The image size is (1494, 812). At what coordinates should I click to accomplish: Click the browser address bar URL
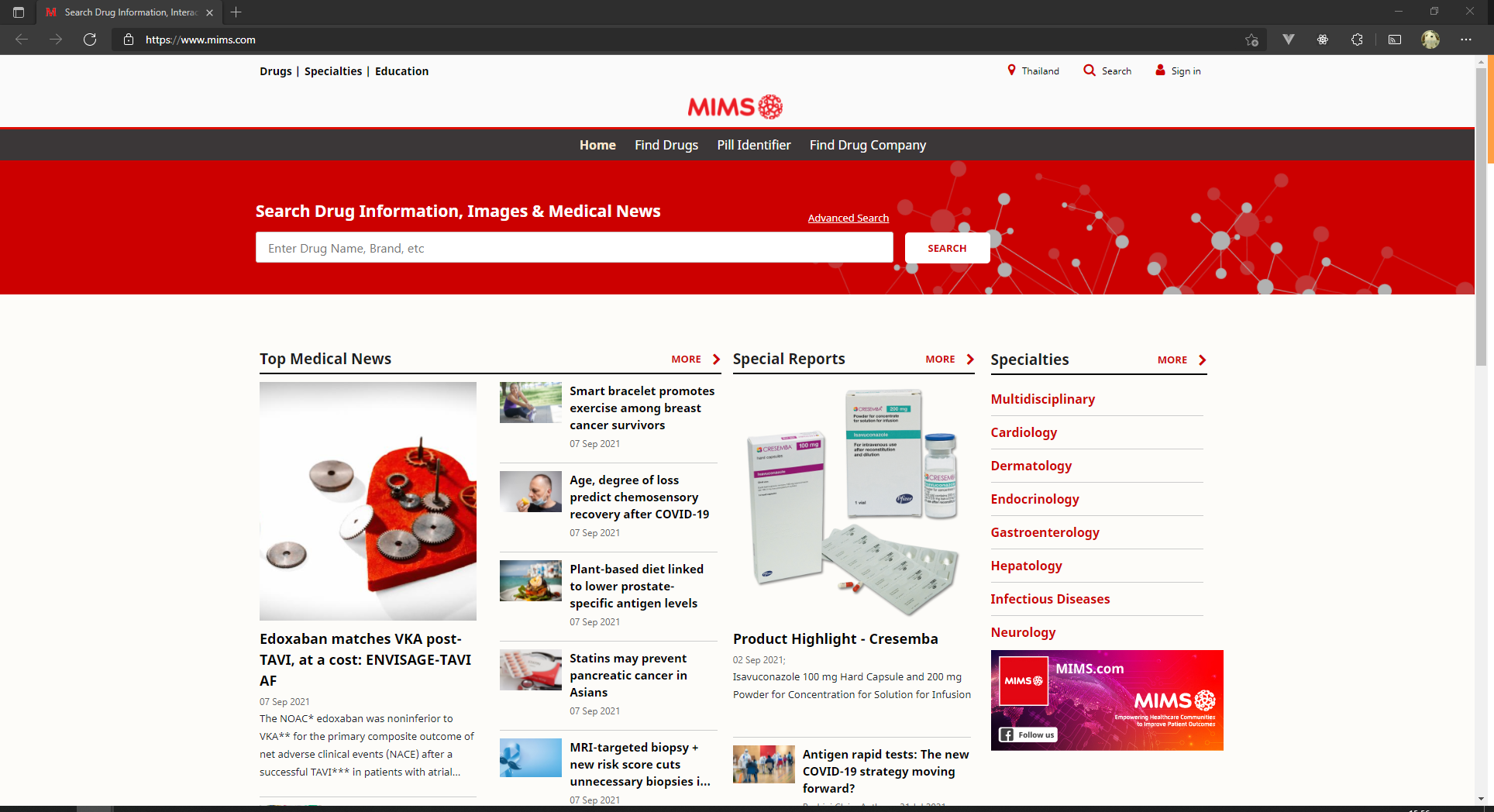(x=201, y=40)
